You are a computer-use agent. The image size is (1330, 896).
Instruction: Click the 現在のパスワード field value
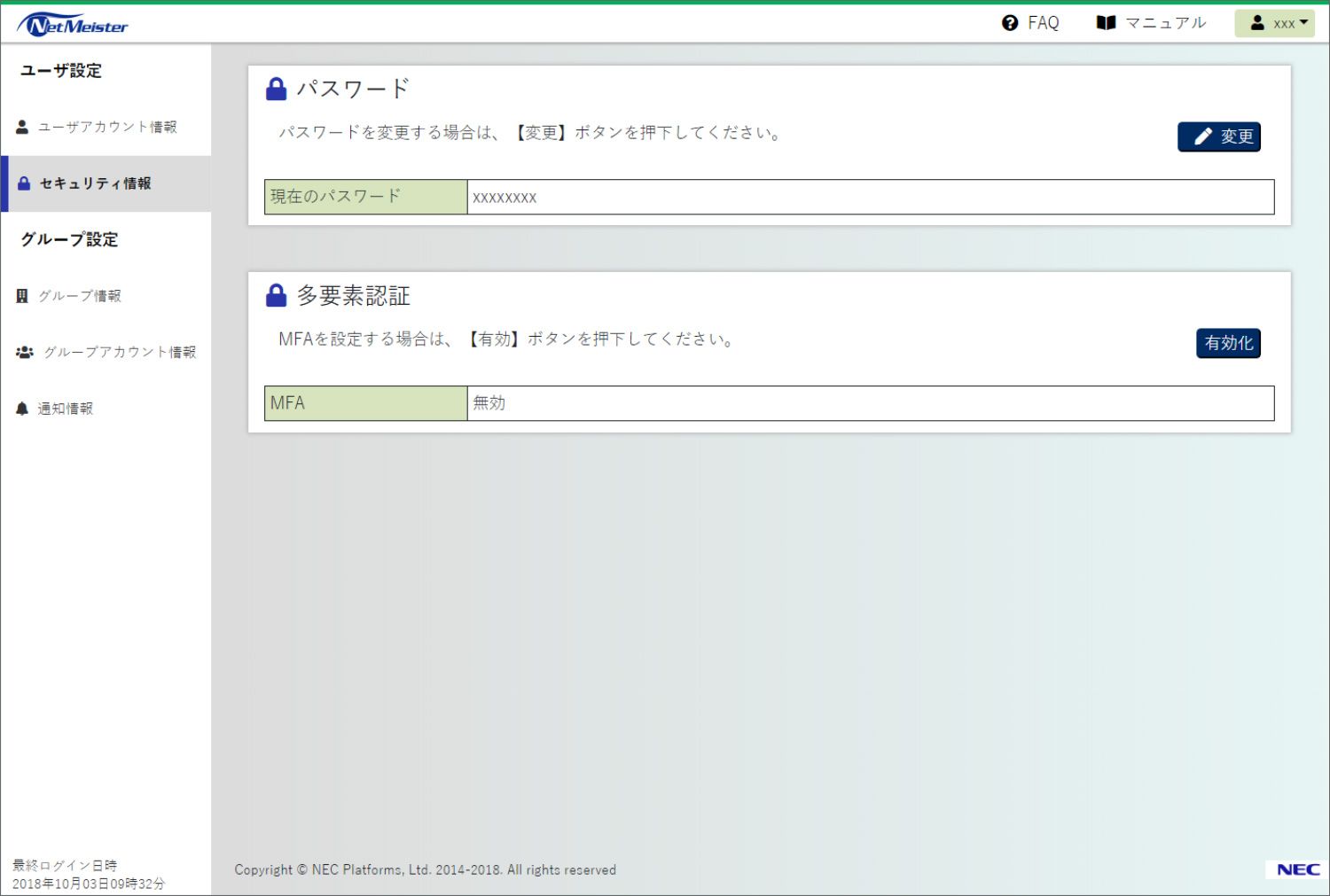869,197
